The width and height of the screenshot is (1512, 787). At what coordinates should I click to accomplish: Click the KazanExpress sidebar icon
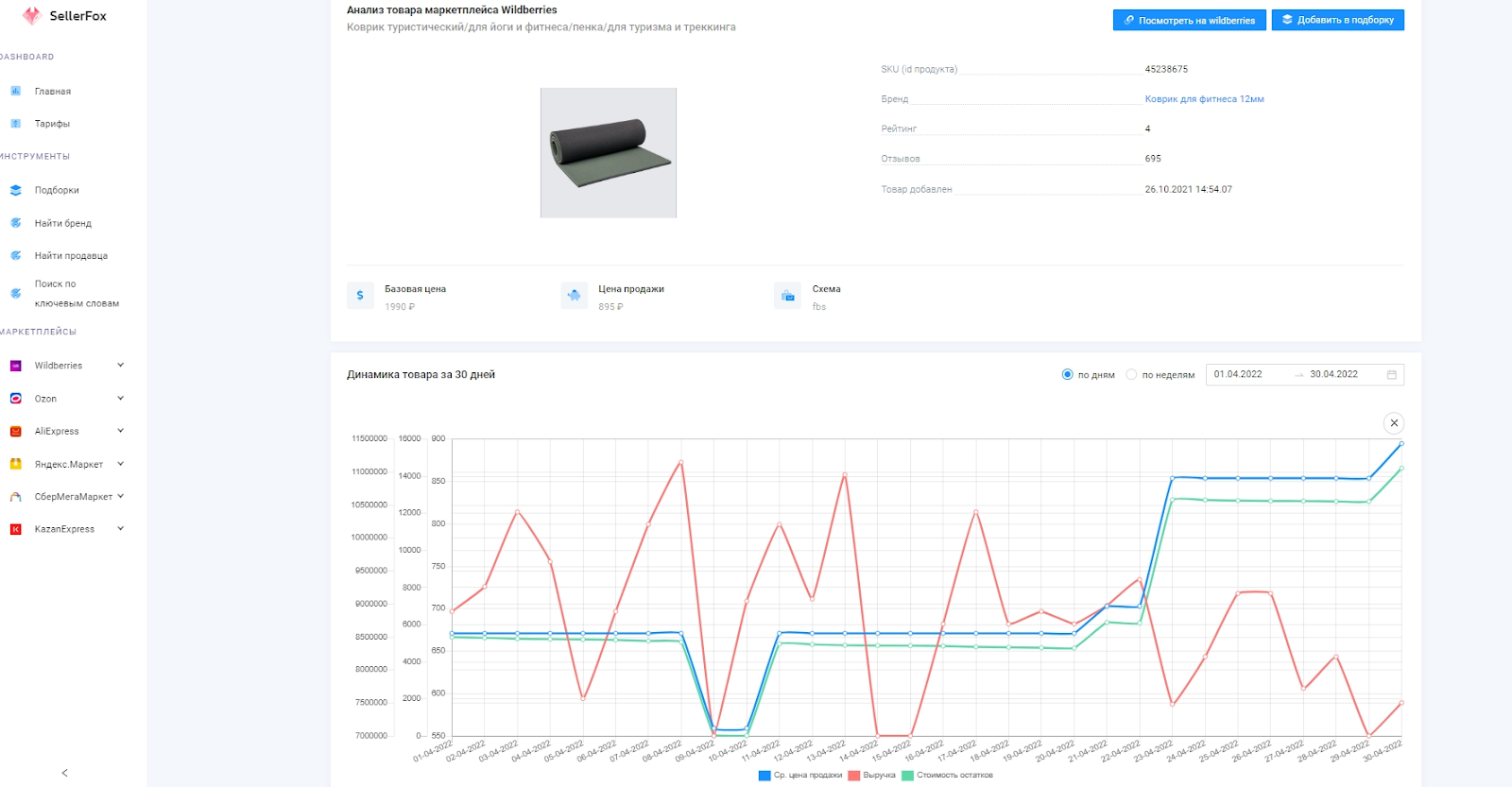click(15, 529)
